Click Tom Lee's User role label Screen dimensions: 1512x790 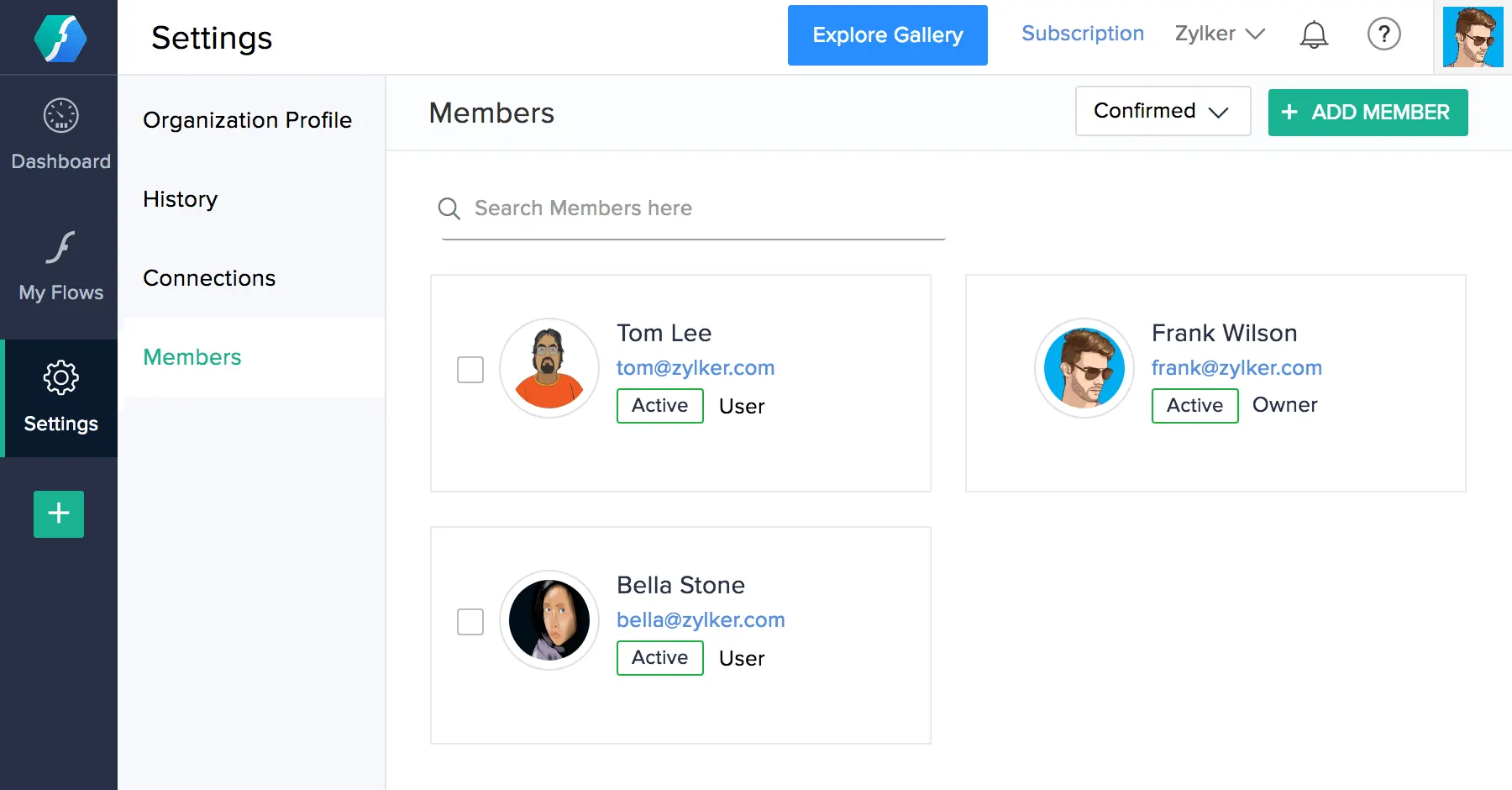[x=742, y=407]
